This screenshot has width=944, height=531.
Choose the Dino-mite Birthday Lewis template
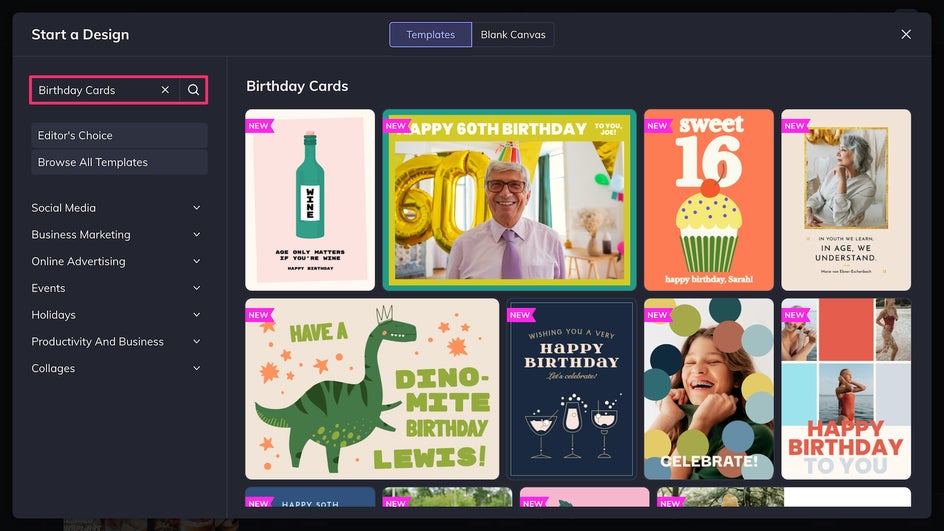coord(372,389)
